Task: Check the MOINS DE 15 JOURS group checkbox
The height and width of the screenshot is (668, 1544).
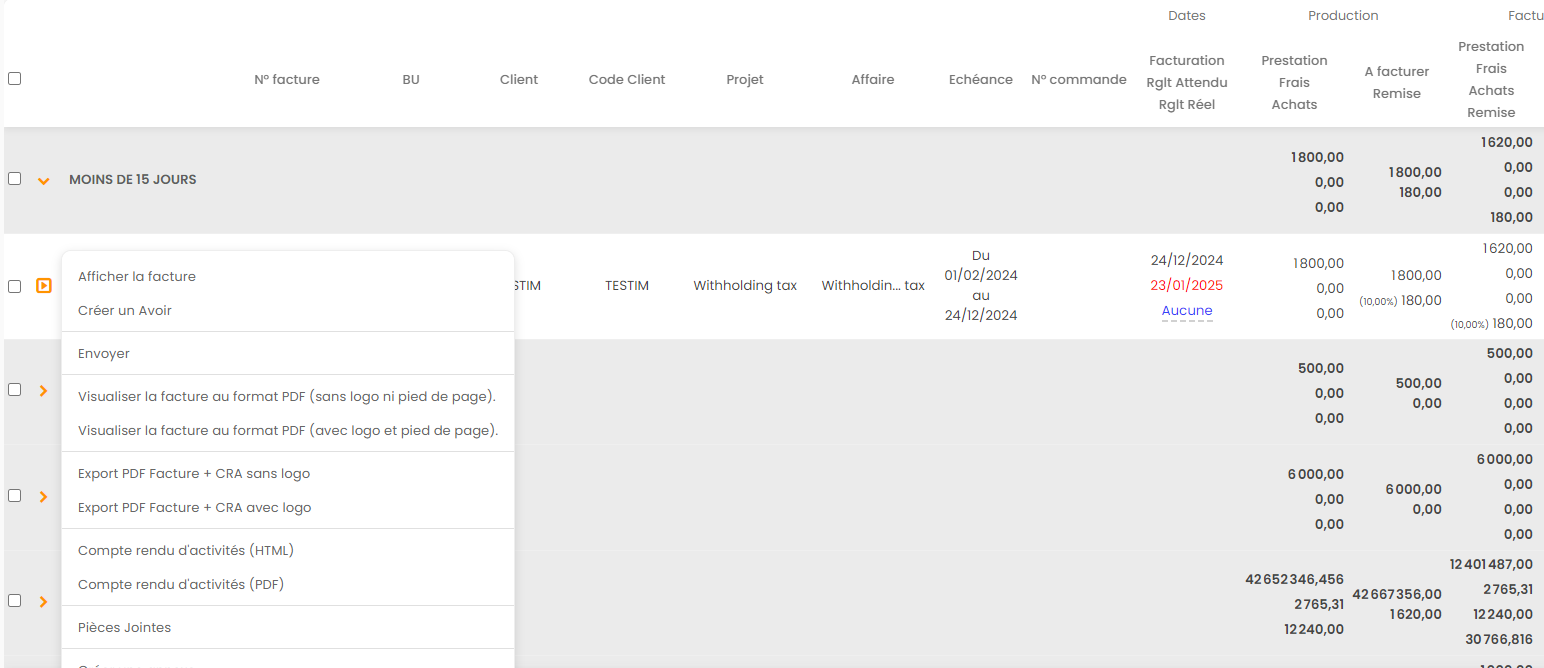Action: 14,179
